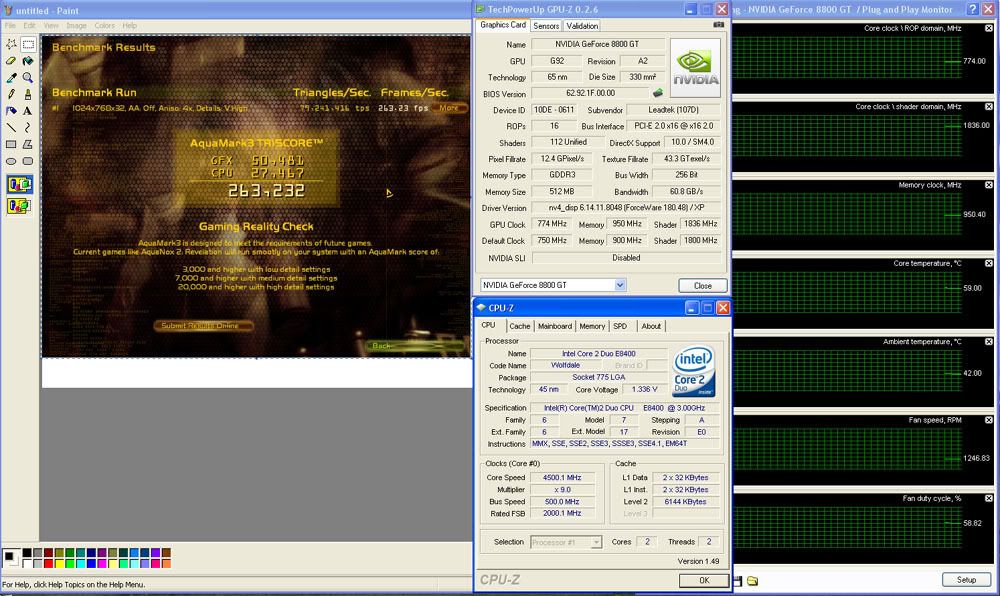Select the Curve tool in Paint
Image resolution: width=1000 pixels, height=596 pixels.
click(x=28, y=127)
